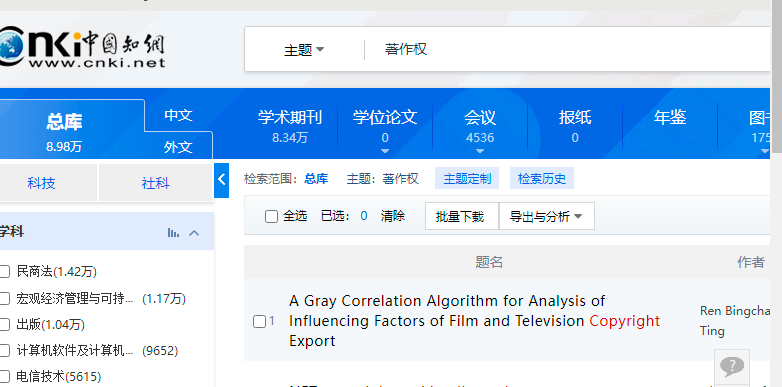This screenshot has width=782, height=387.
Task: Expand the arrow under 会议 4536
Action: tap(480, 151)
